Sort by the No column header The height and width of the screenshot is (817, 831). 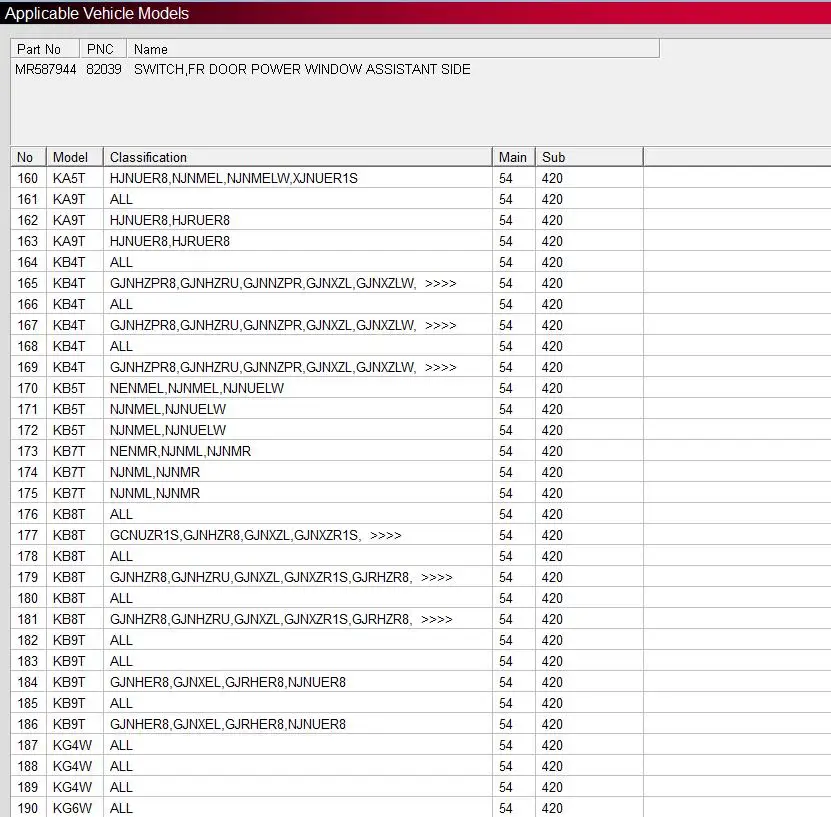[x=28, y=157]
